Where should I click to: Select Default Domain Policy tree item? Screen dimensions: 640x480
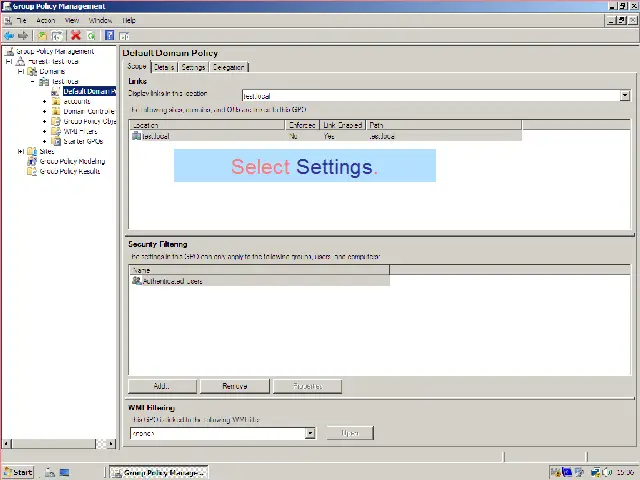click(x=89, y=91)
